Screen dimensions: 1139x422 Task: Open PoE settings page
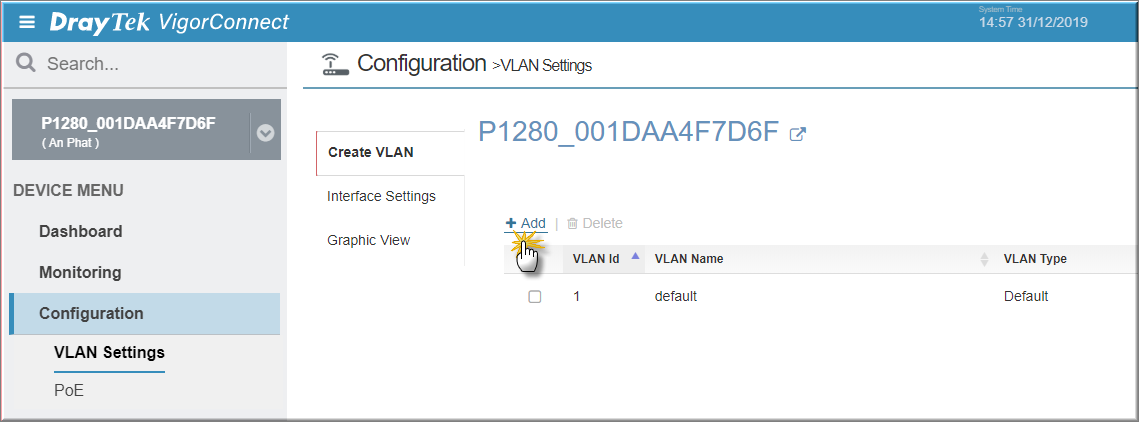[69, 391]
